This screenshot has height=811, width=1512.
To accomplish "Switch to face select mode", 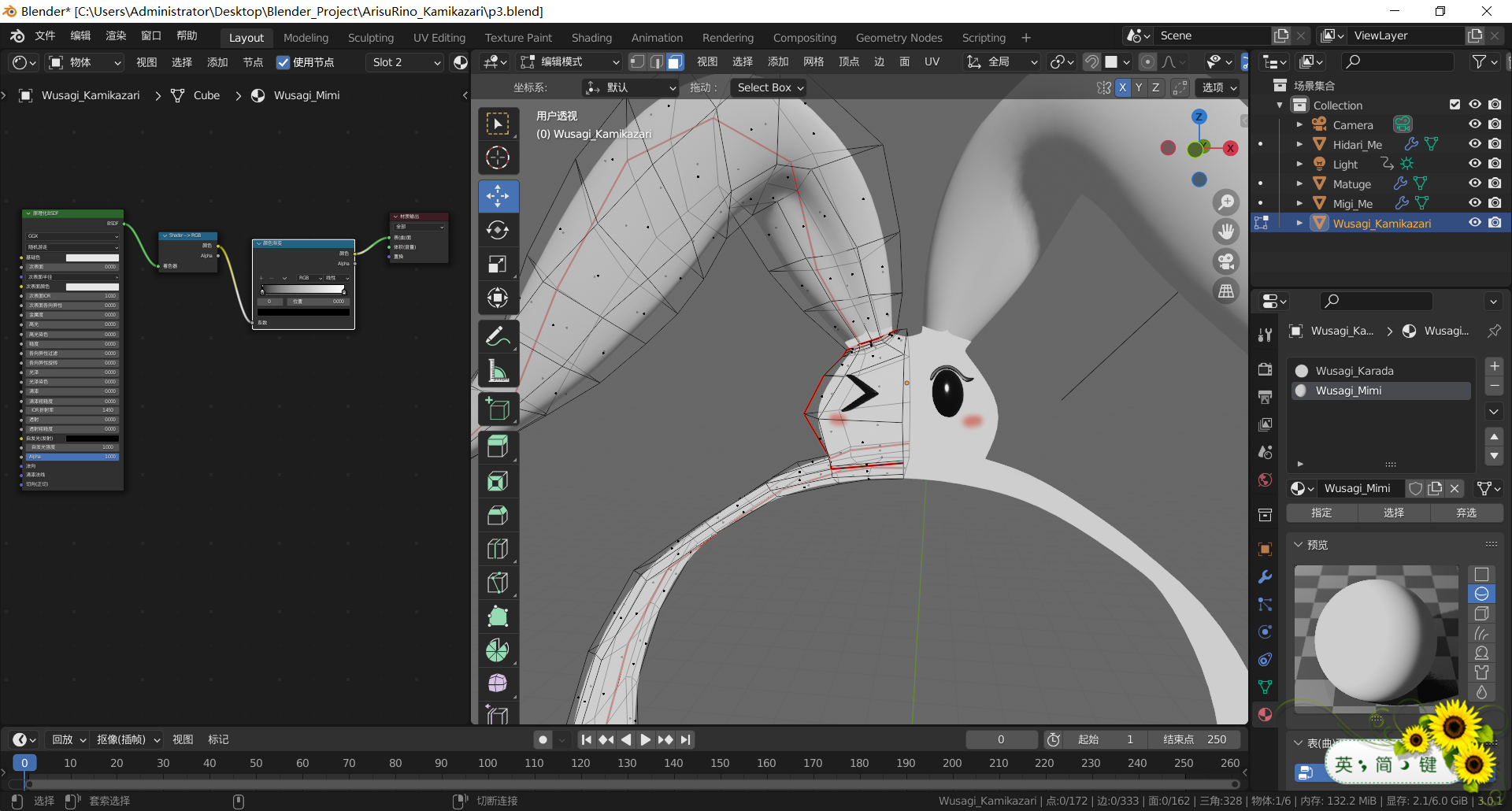I will click(675, 62).
